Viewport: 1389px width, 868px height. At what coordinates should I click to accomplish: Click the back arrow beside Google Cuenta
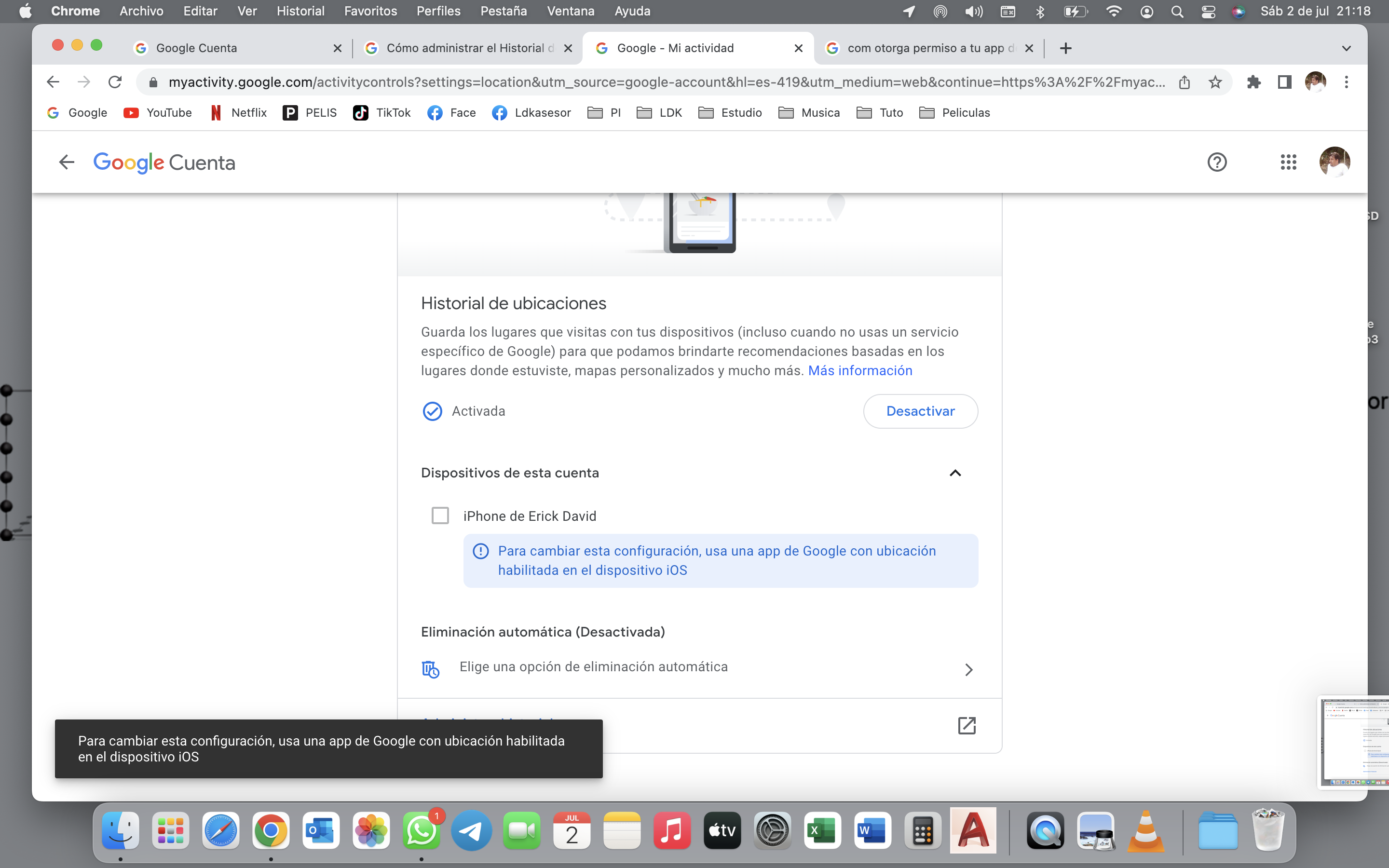click(67, 163)
